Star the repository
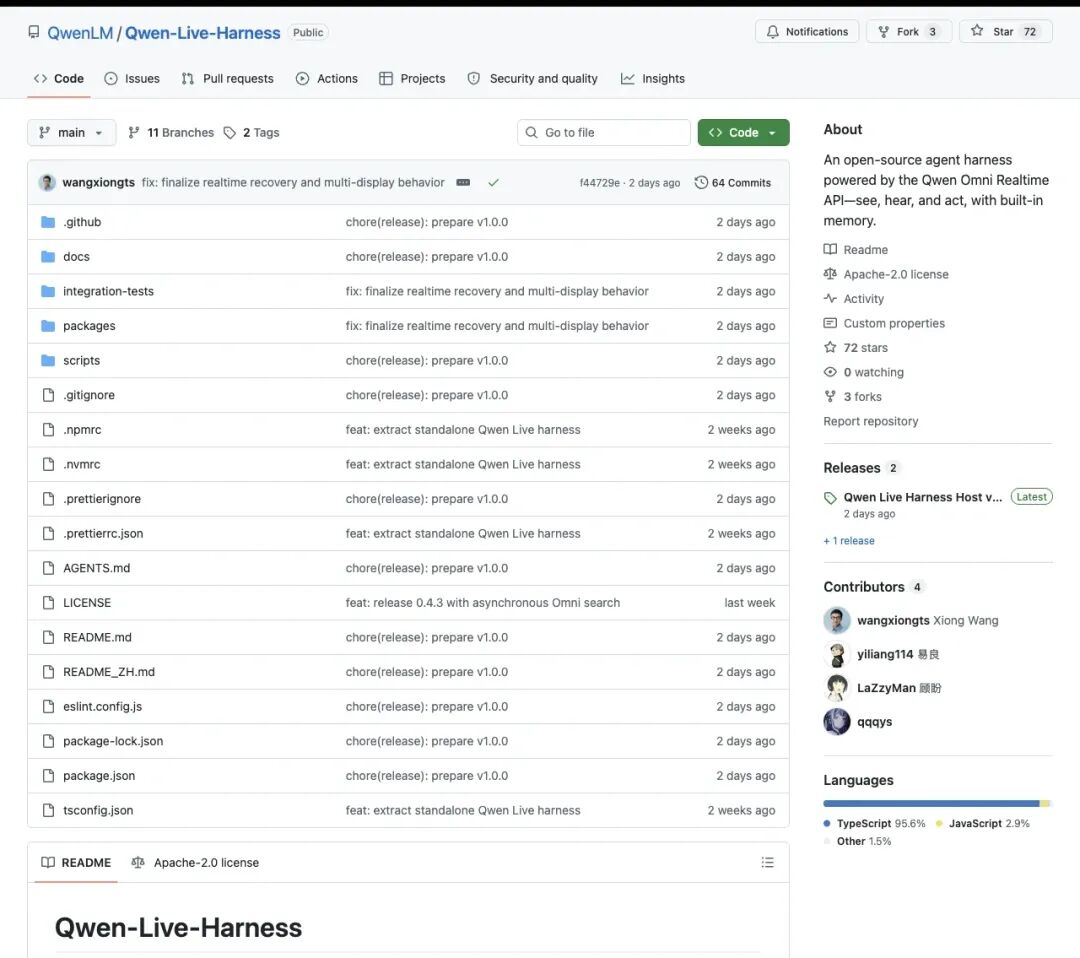This screenshot has width=1080, height=958. click(1006, 32)
